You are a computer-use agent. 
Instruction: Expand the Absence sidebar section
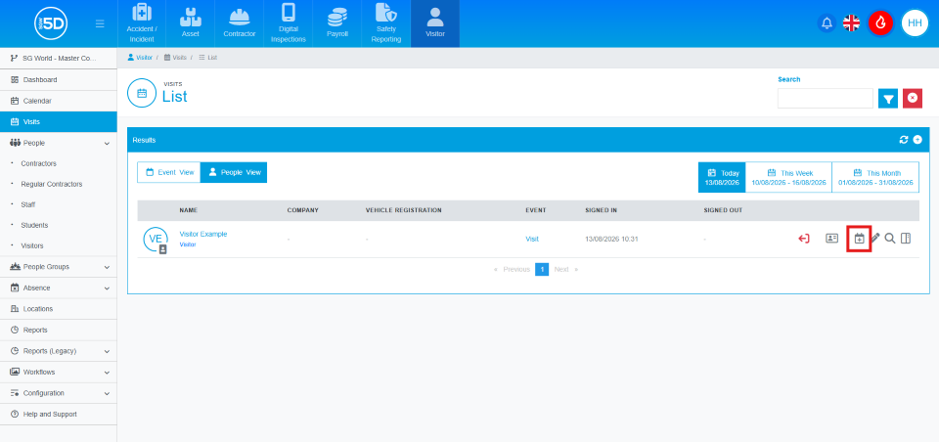point(59,288)
